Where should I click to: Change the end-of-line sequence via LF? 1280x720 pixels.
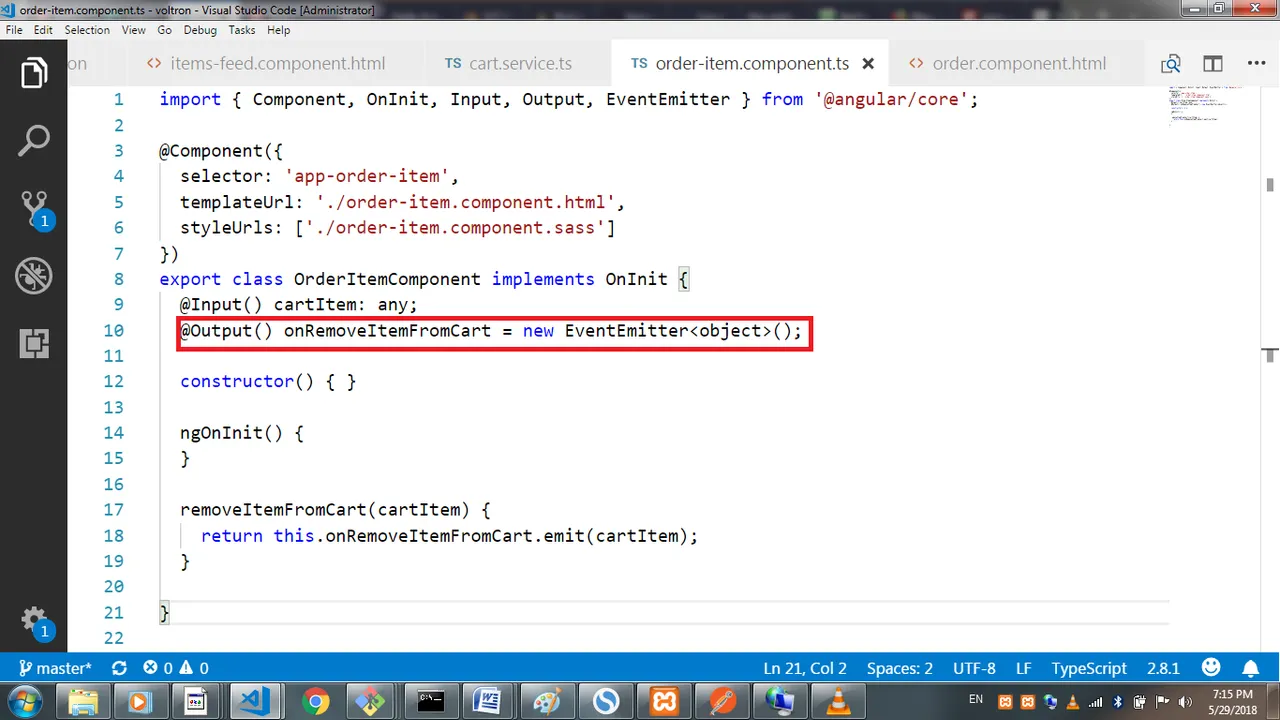coord(1024,668)
